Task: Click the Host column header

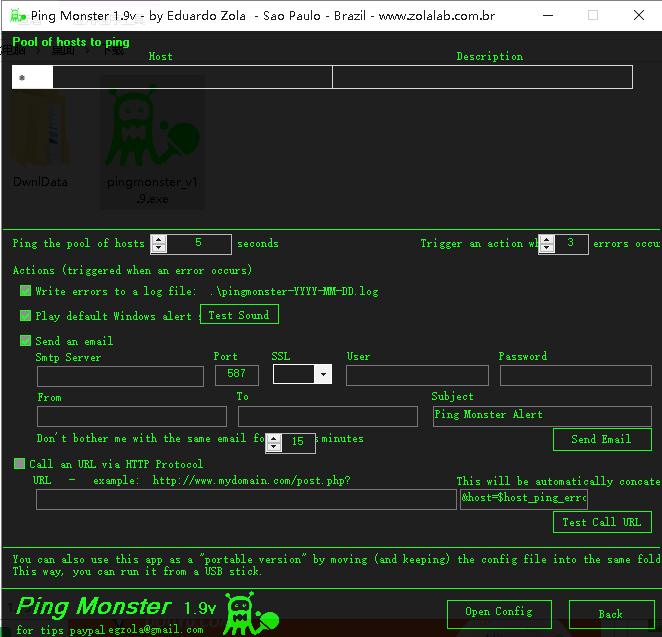Action: [x=160, y=57]
